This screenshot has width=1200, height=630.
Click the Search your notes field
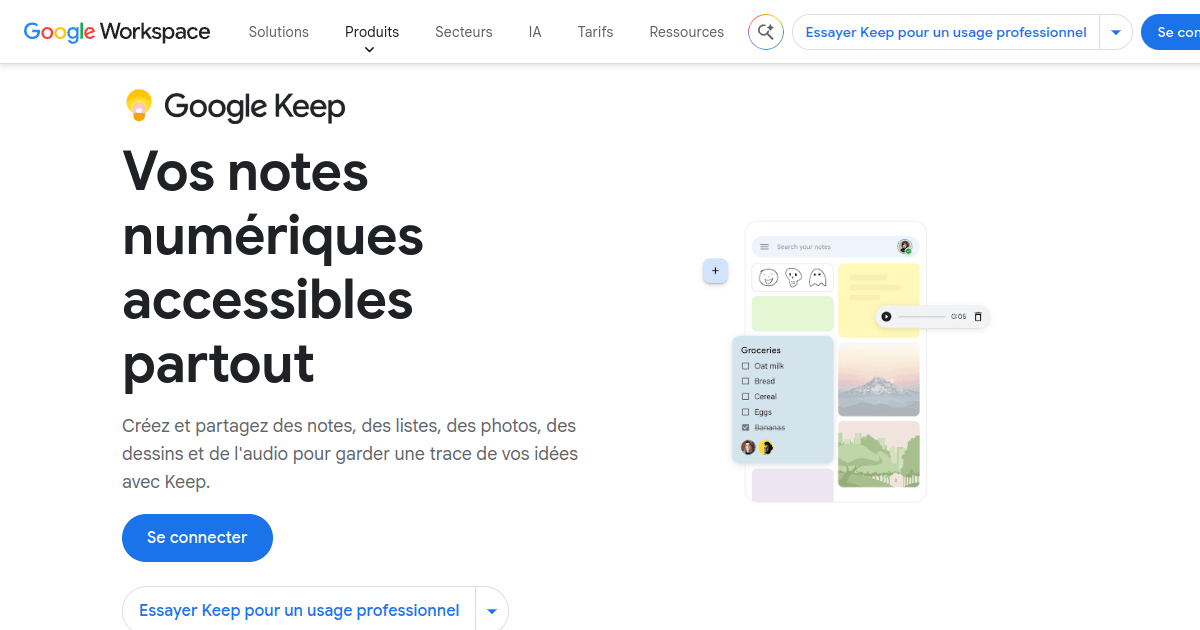834,247
